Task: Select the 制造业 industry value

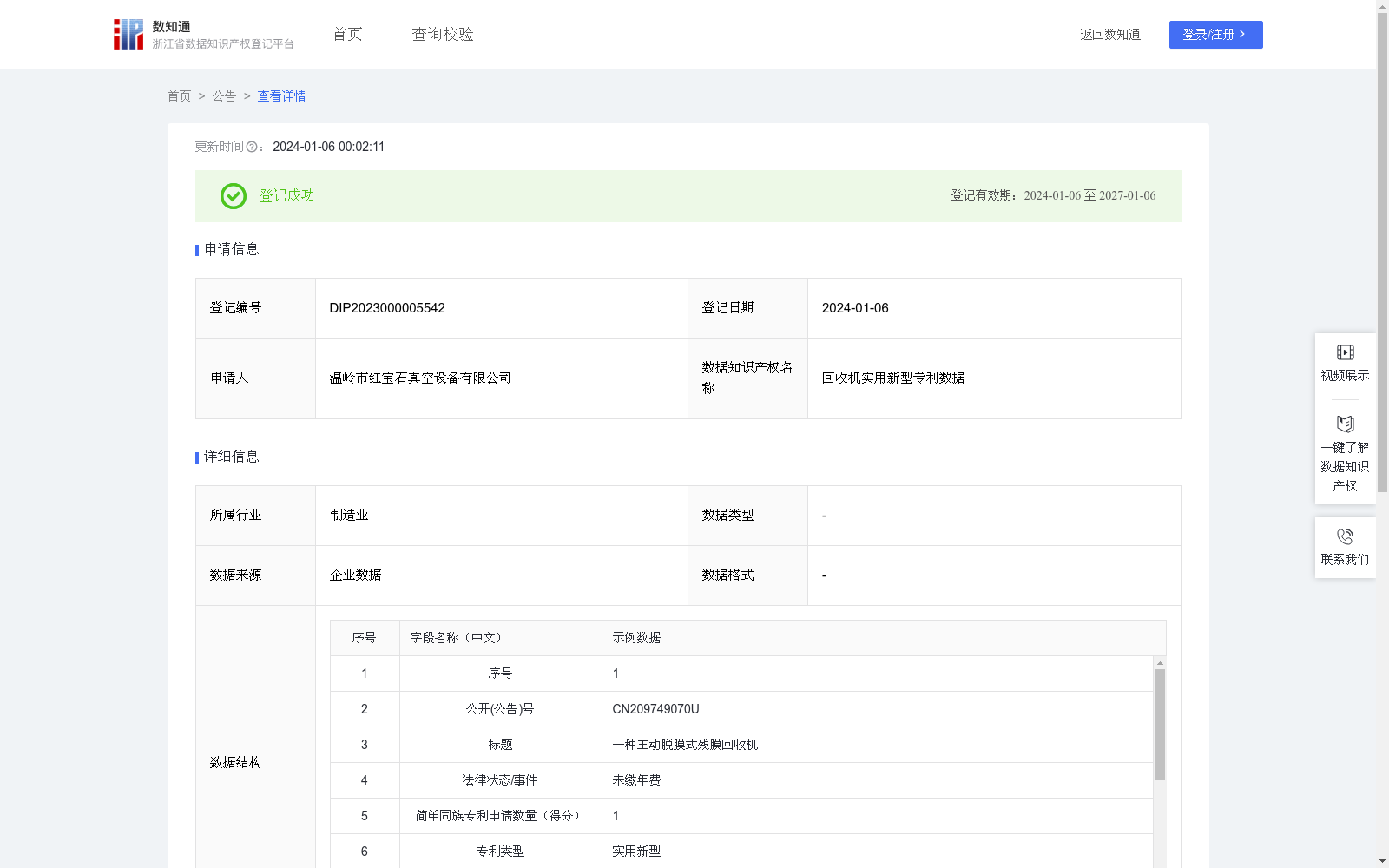Action: click(x=349, y=516)
